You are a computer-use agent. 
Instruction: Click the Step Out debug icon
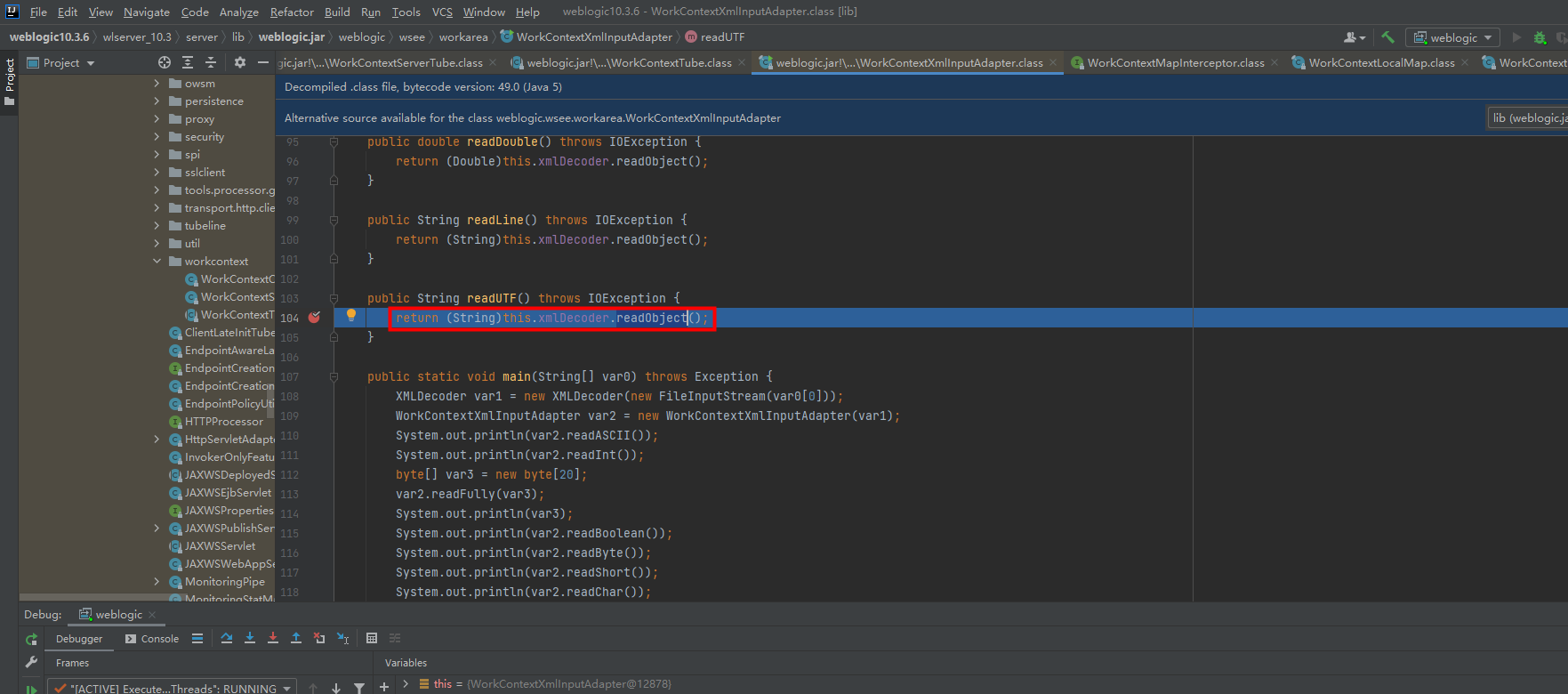click(296, 638)
